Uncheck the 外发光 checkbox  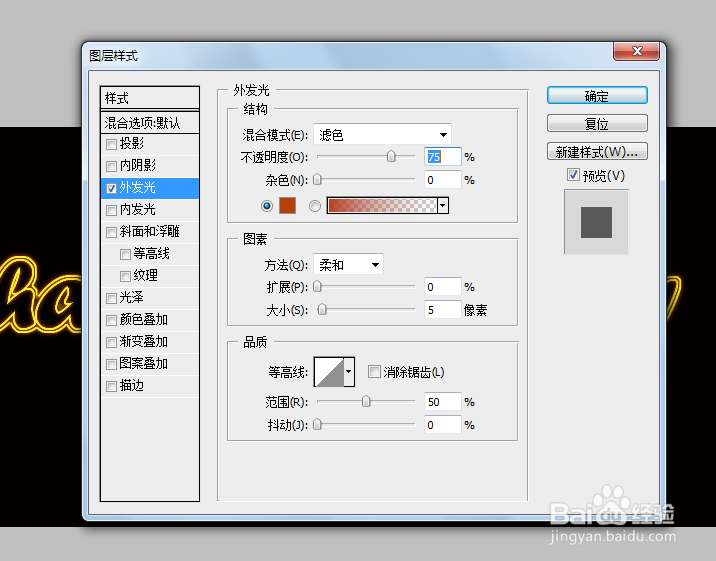coord(111,188)
